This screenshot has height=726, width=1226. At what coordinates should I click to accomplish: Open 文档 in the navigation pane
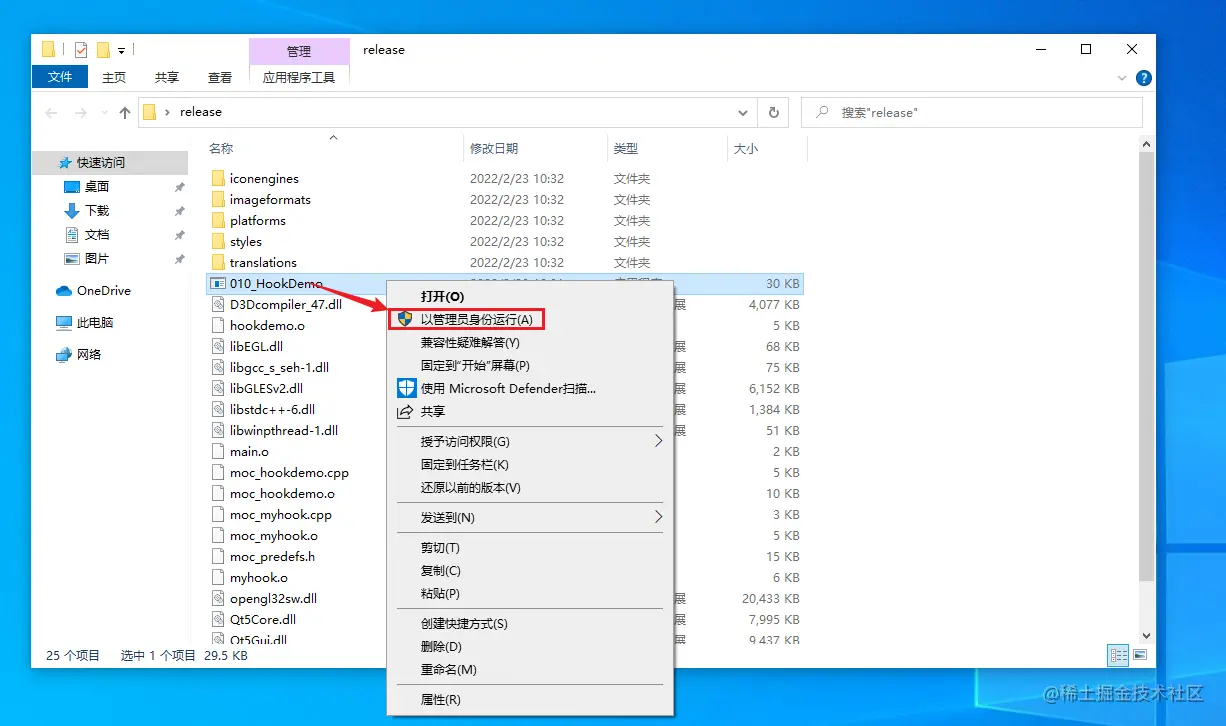pyautogui.click(x=97, y=235)
